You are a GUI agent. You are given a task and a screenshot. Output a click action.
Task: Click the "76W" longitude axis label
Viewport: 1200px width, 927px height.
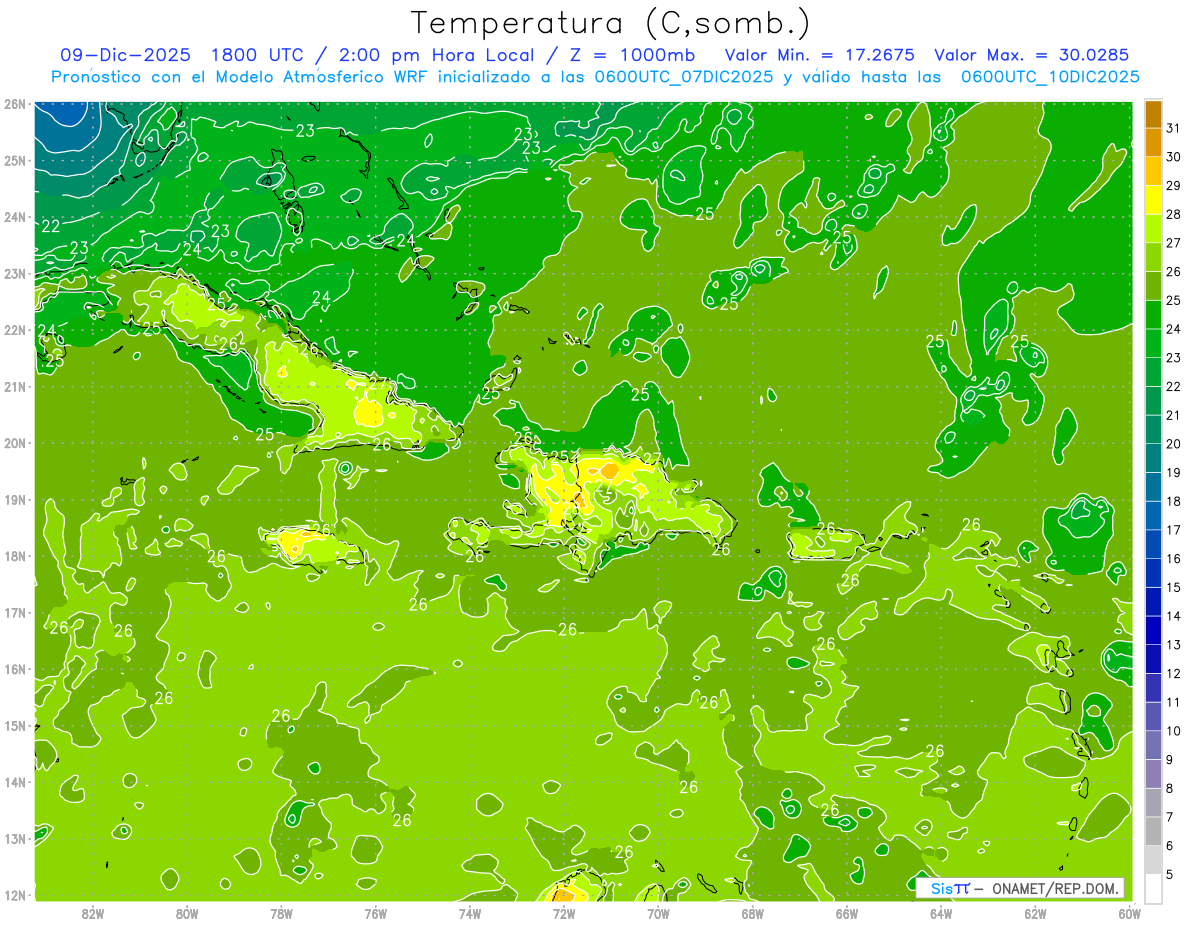375,913
